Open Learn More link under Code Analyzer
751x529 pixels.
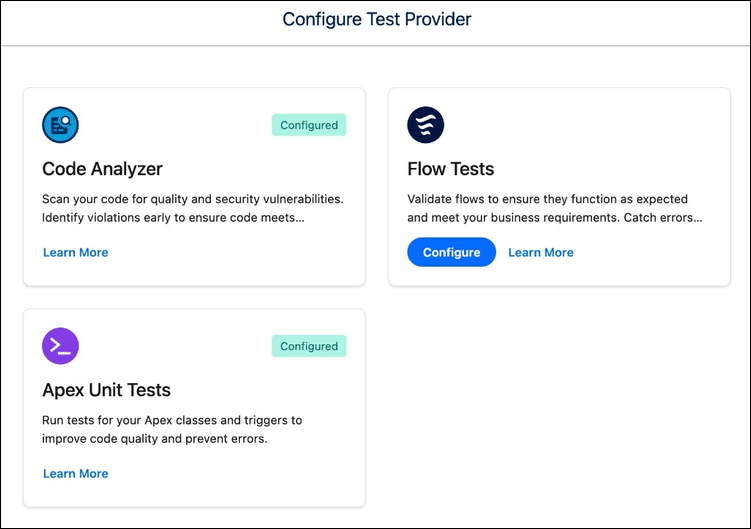tap(76, 253)
